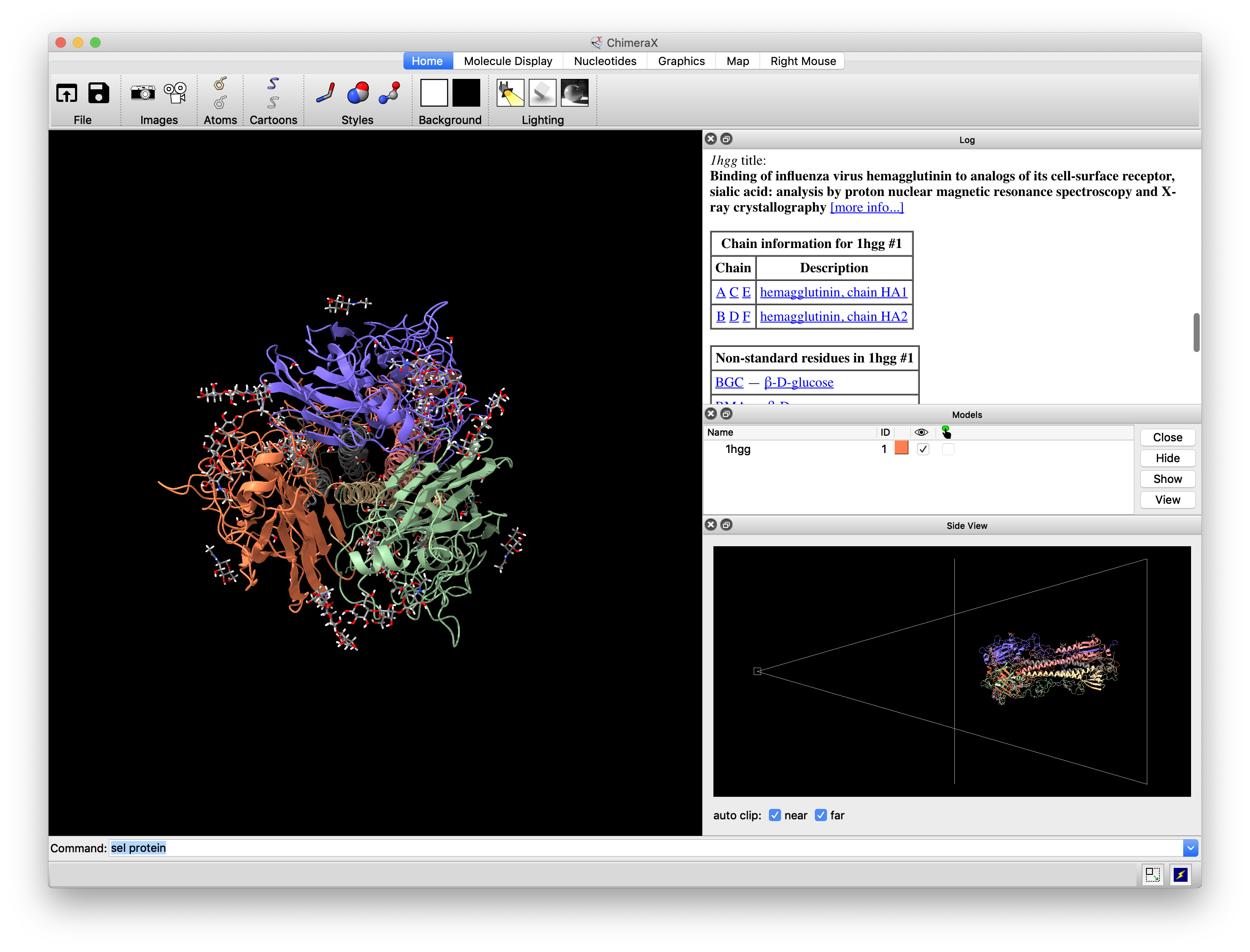Screen dimensions: 1250x952
Task: Click the Close button in Models panel
Action: pos(1168,437)
